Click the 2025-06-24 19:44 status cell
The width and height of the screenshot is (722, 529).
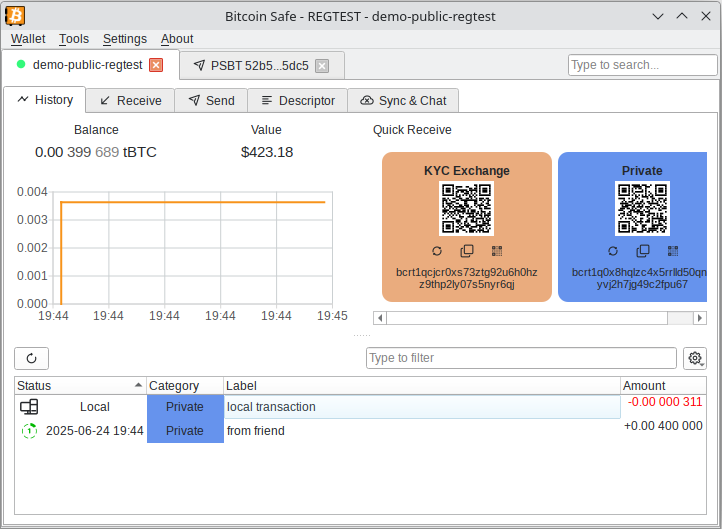94,431
